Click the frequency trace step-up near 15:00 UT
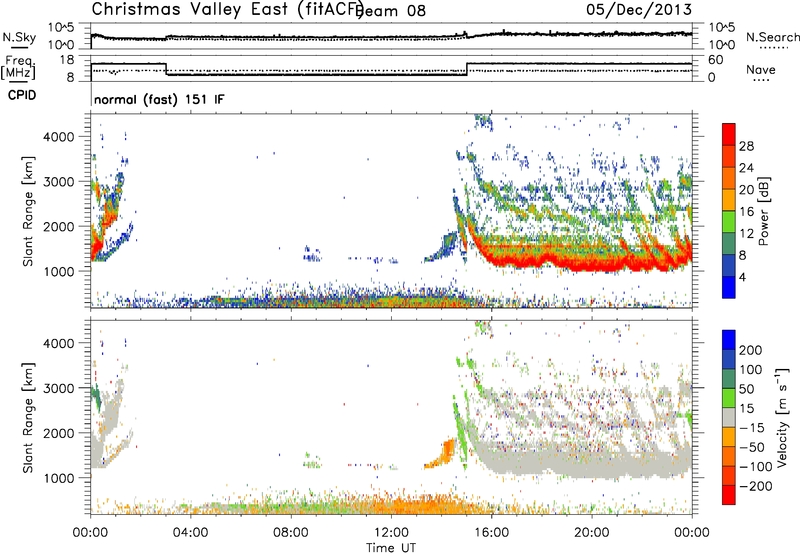This screenshot has height=554, width=800. click(x=467, y=69)
